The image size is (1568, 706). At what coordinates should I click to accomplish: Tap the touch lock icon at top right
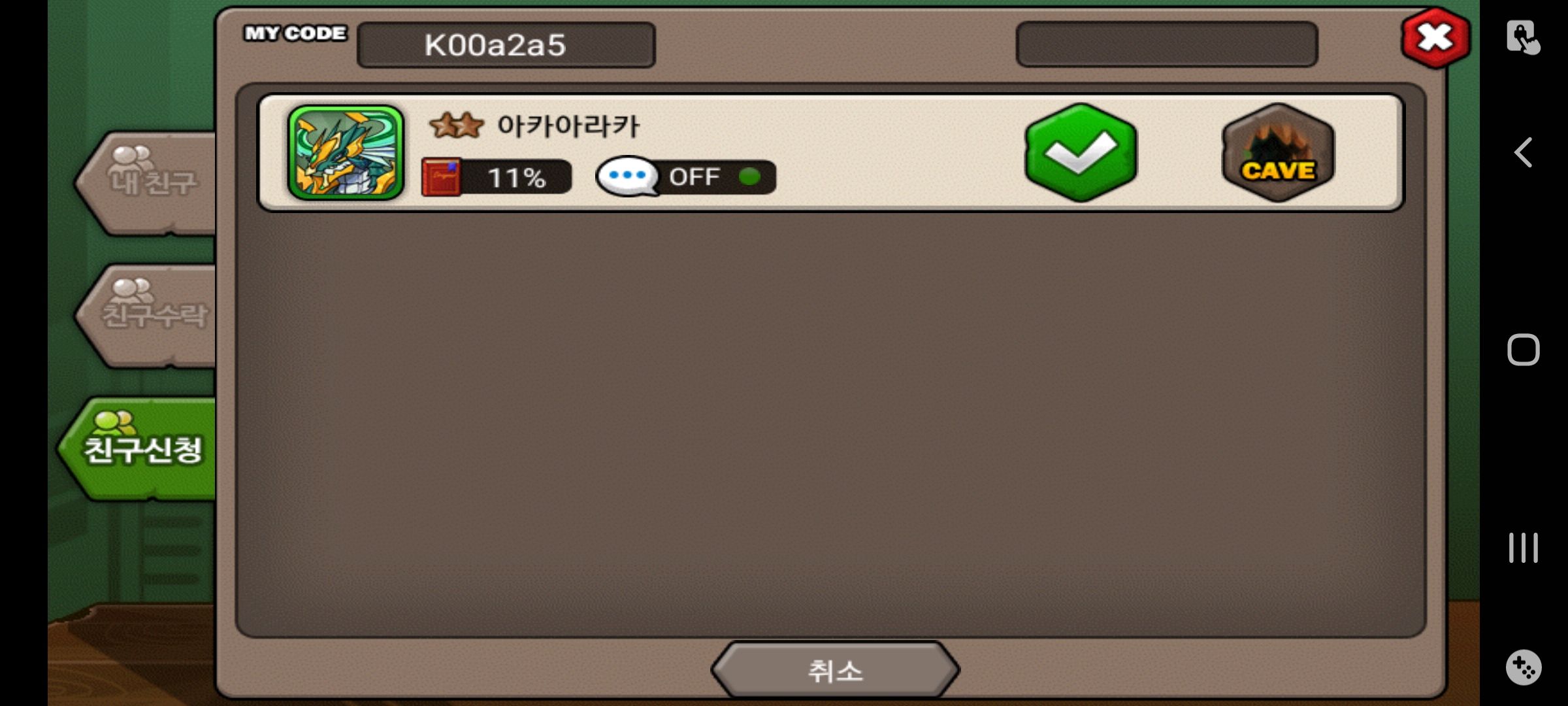point(1523,37)
